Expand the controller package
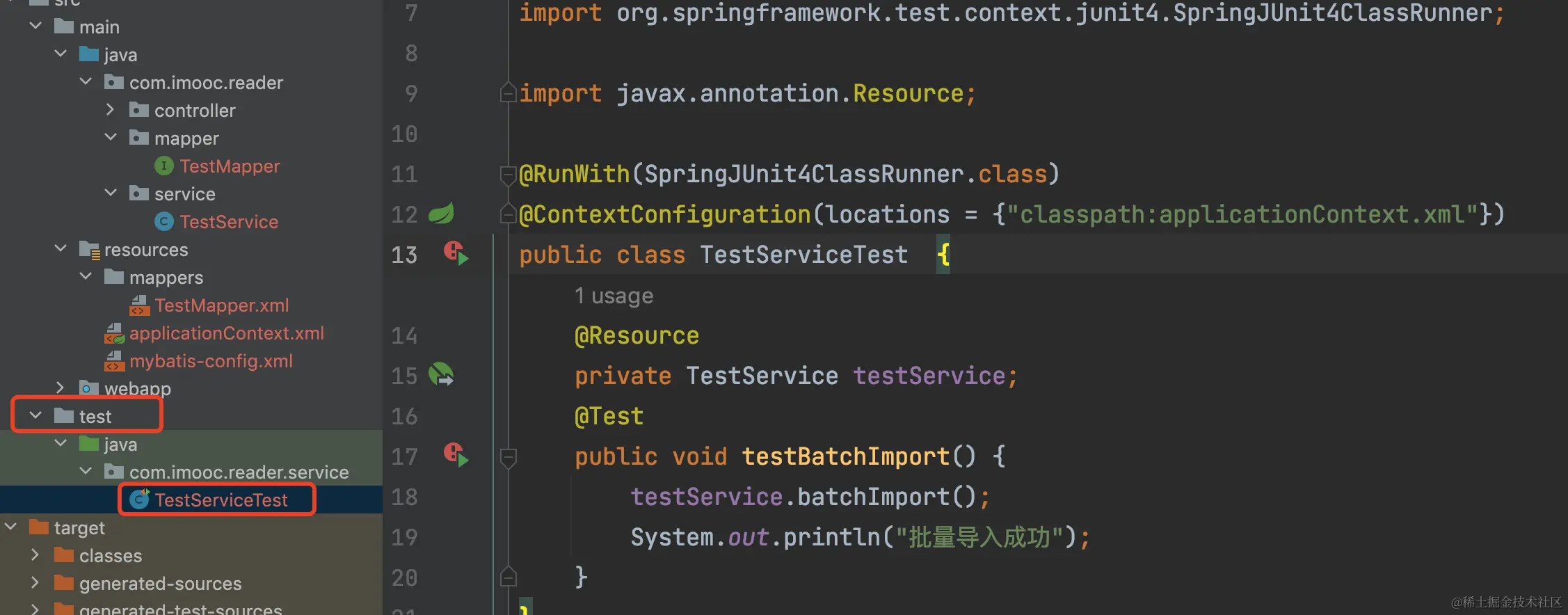Viewport: 1568px width, 615px height. click(x=110, y=110)
